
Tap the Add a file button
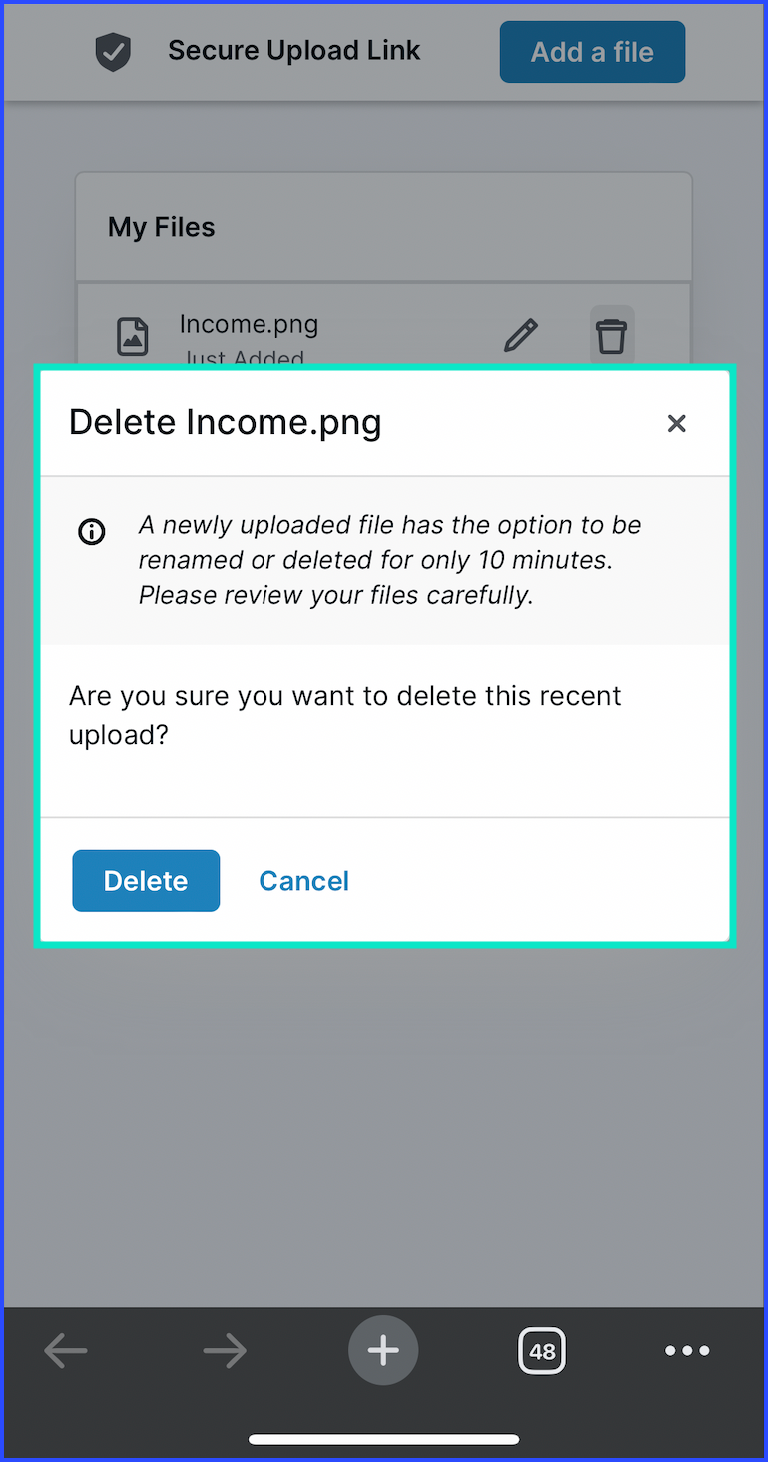(x=592, y=52)
